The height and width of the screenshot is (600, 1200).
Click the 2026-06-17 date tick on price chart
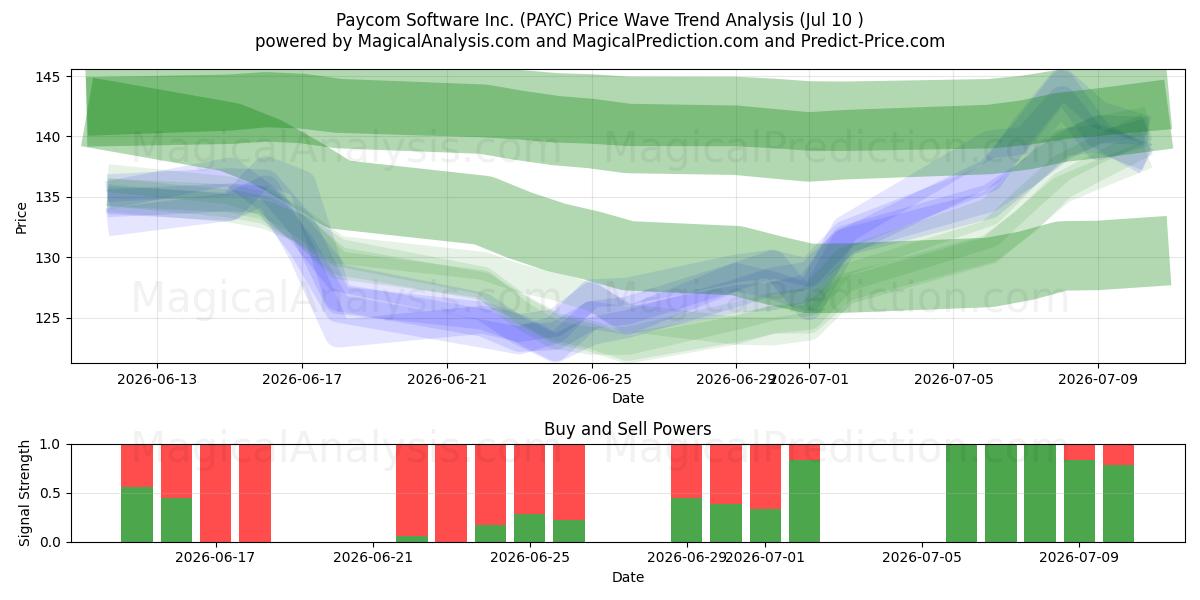pyautogui.click(x=302, y=379)
